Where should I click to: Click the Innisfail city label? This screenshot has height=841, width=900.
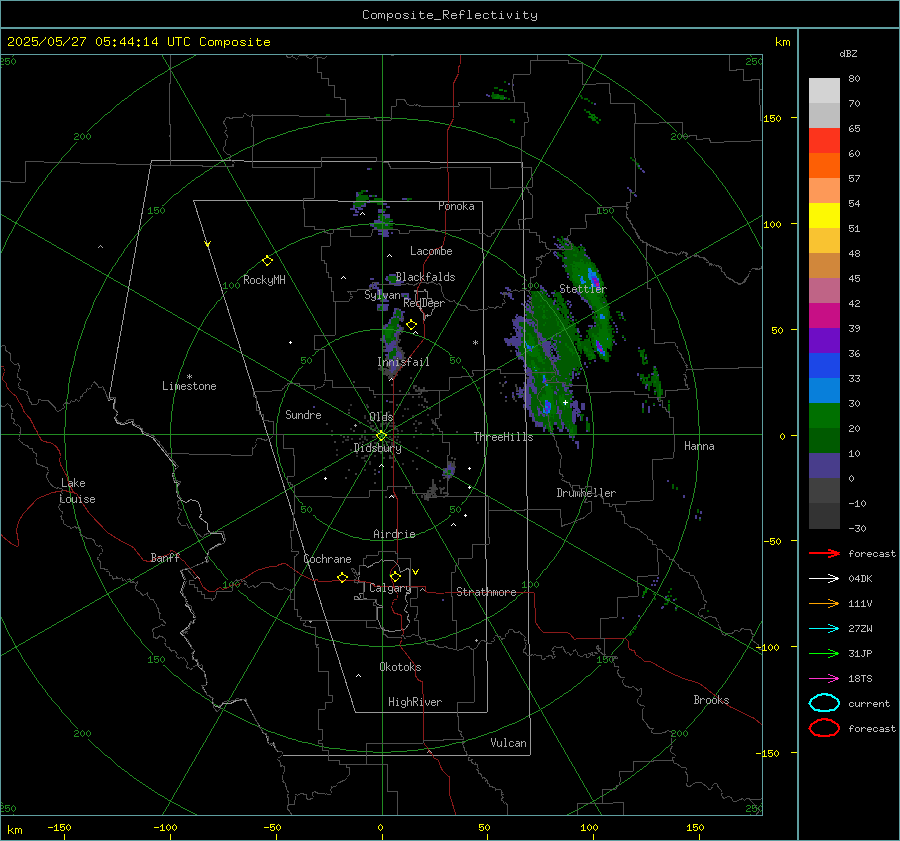403,362
